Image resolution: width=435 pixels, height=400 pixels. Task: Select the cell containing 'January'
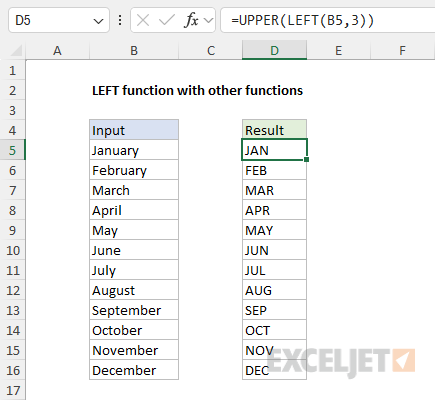[134, 150]
